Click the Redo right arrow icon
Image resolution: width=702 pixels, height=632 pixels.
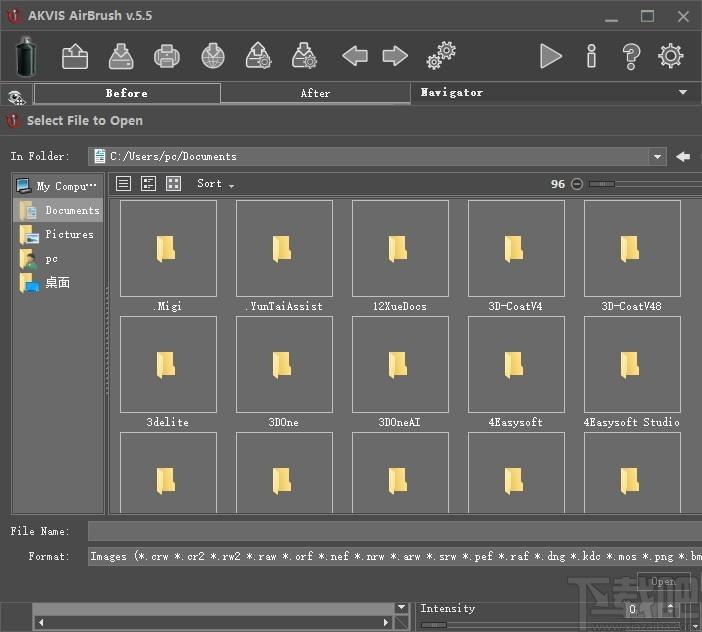[395, 56]
